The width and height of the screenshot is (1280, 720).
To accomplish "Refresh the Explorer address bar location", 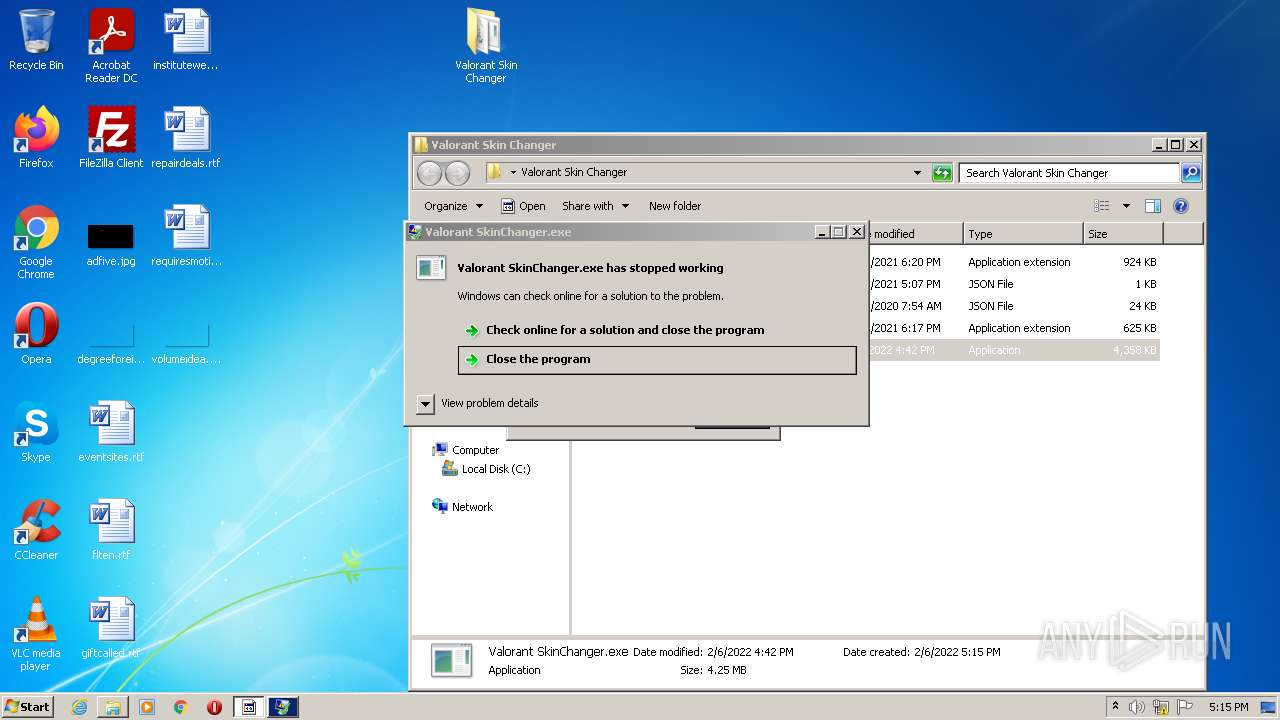I will [942, 173].
